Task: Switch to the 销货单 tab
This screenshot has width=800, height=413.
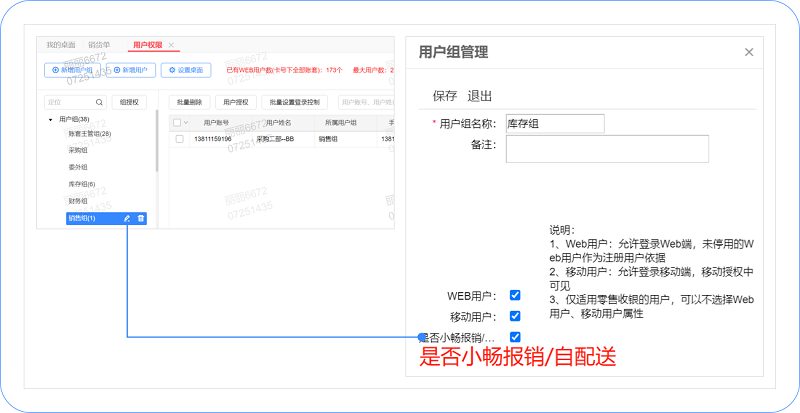Action: click(99, 45)
